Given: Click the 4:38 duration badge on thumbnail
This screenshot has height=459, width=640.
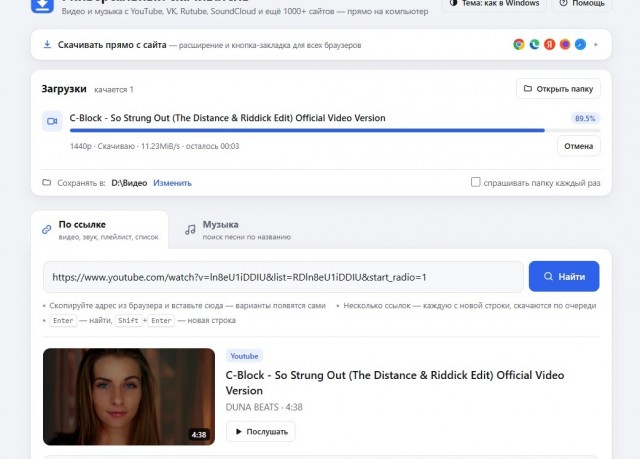Looking at the screenshot, I should tap(199, 435).
